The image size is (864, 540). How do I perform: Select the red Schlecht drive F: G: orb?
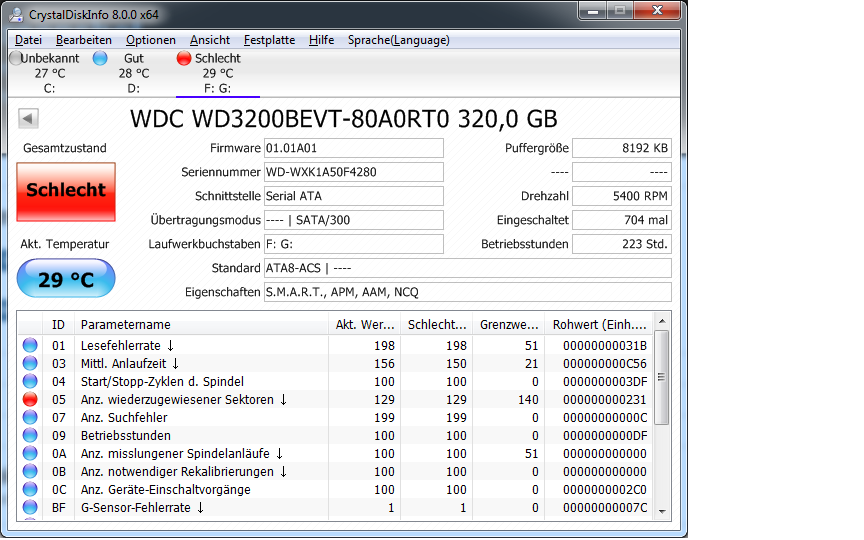184,58
